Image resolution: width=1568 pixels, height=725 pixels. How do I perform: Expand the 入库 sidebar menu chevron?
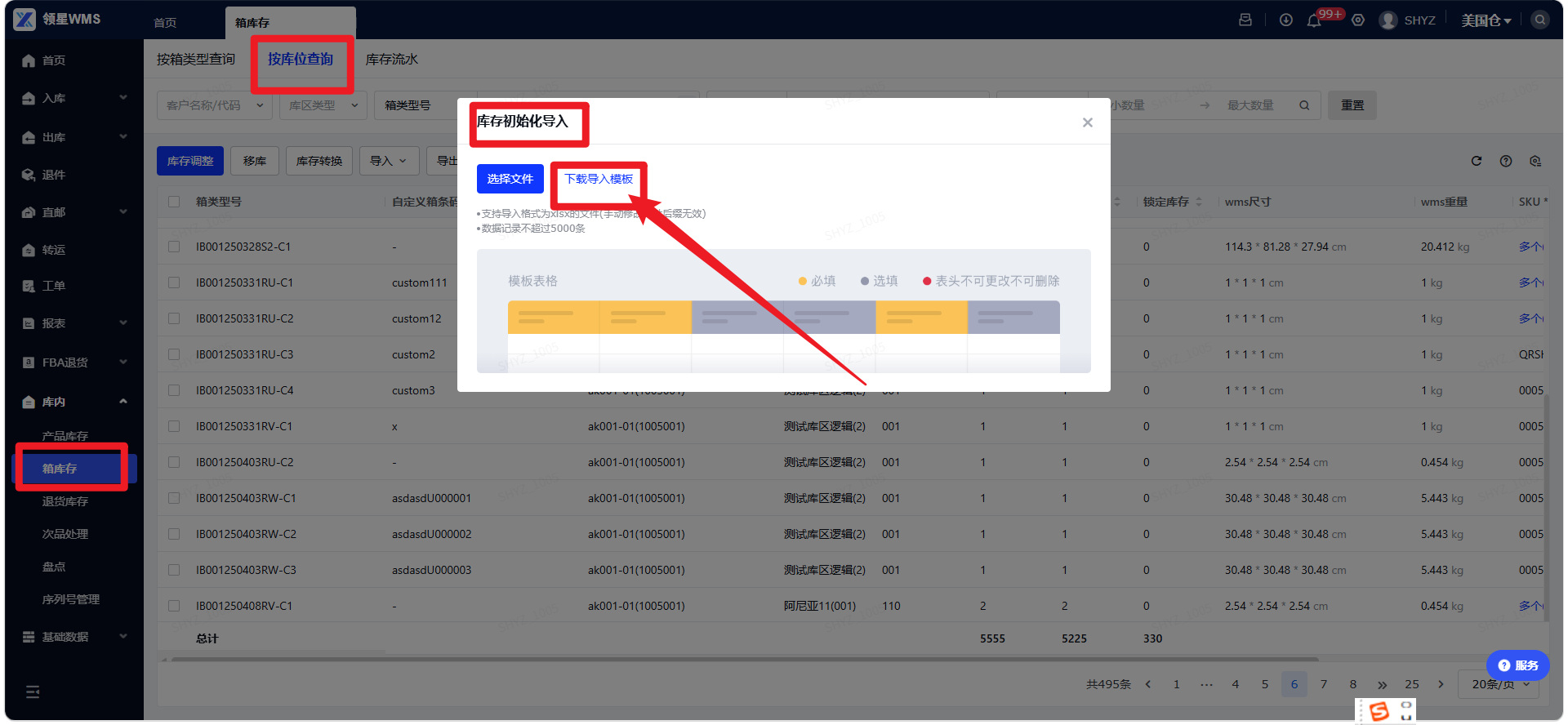point(123,98)
